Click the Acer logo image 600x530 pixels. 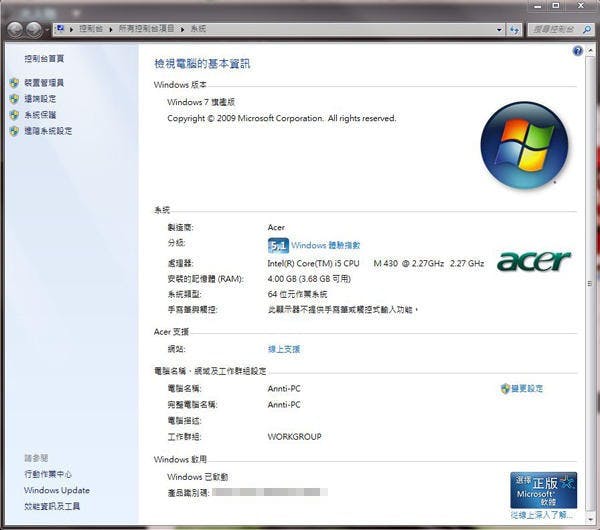534,261
